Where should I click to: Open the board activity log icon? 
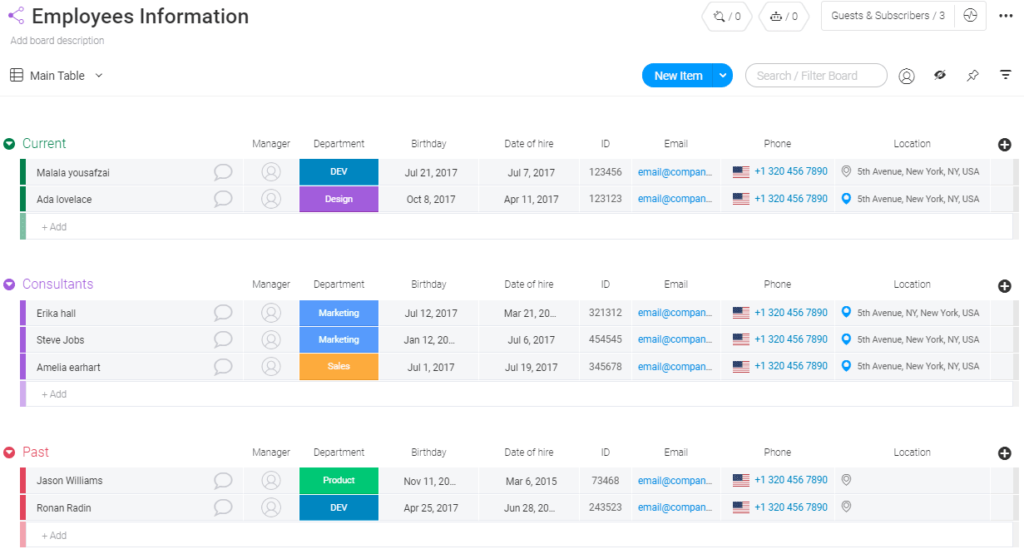click(969, 16)
